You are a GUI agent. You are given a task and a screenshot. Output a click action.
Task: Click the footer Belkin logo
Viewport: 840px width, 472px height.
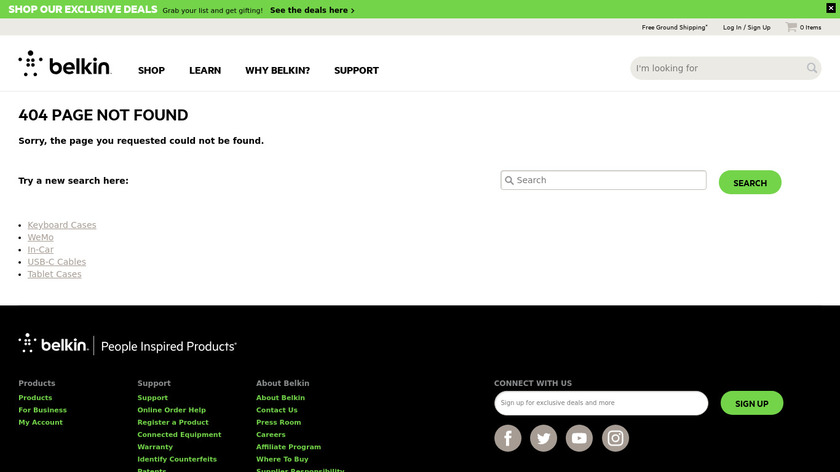[x=54, y=344]
